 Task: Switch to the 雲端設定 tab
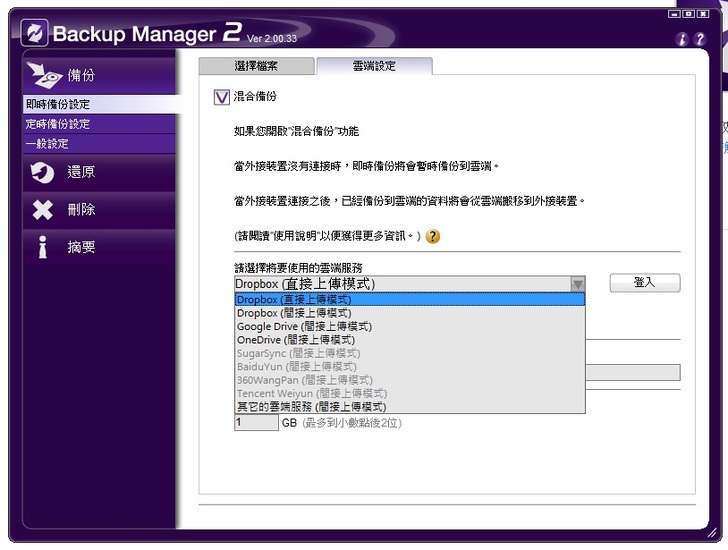pos(374,66)
